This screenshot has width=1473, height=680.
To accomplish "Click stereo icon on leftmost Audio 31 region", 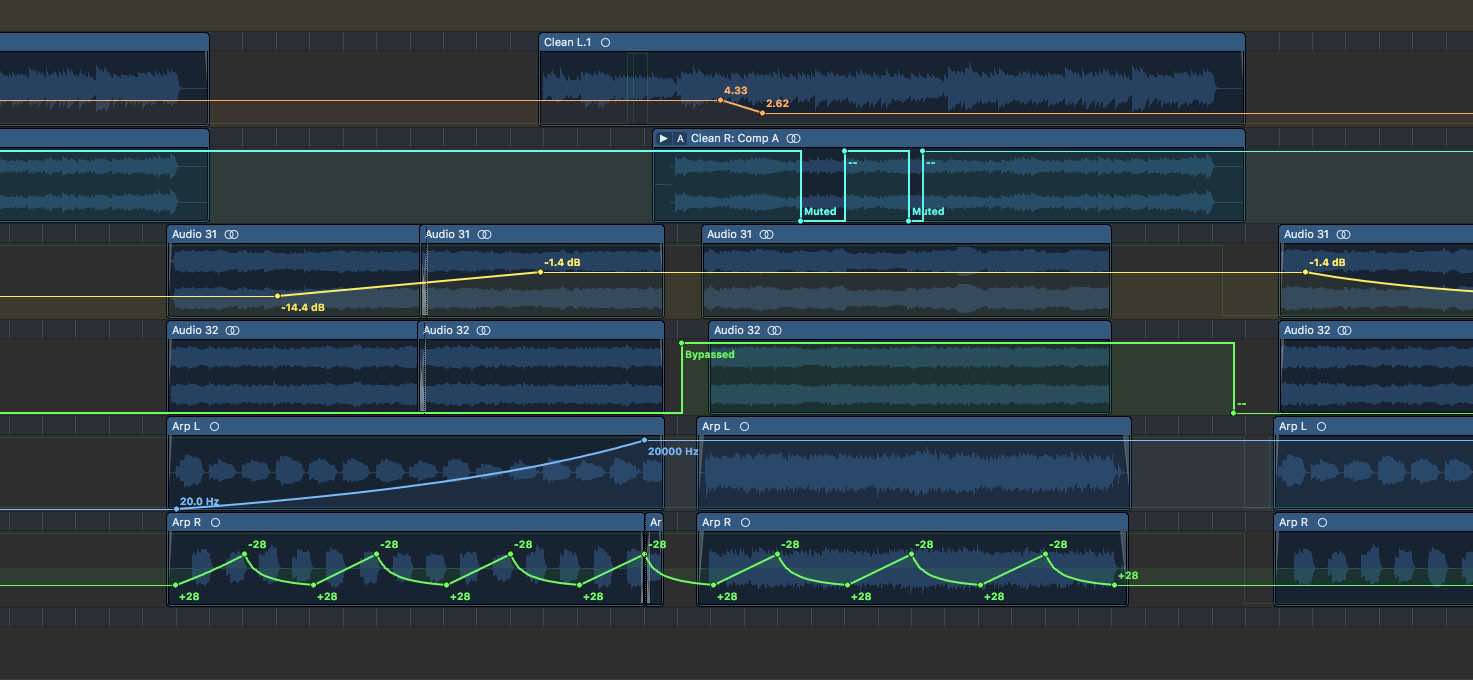I will (232, 234).
